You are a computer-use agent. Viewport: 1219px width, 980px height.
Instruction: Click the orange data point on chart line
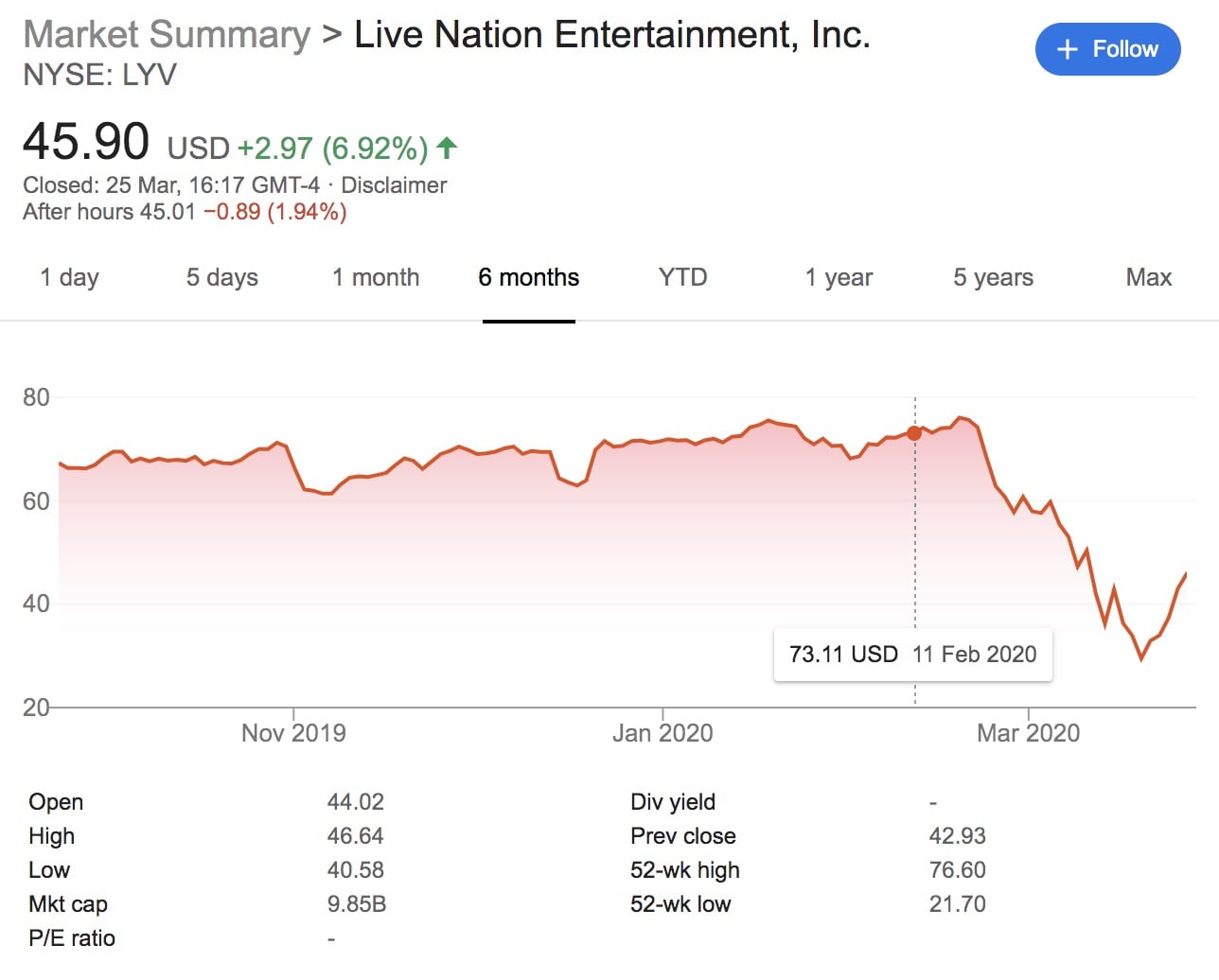(x=914, y=433)
